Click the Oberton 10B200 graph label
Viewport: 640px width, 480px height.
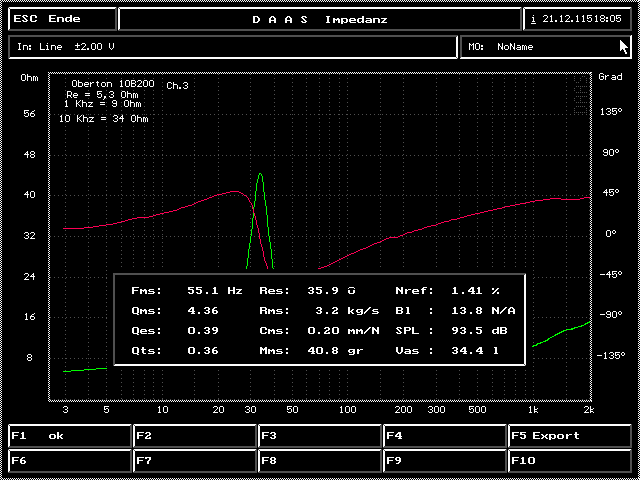click(x=113, y=84)
